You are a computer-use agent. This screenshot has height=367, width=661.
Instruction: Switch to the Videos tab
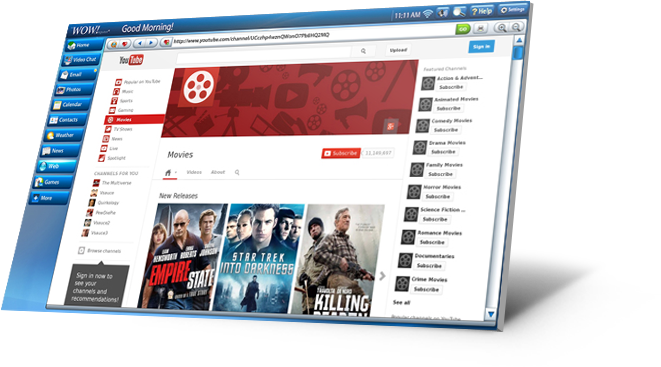(194, 172)
